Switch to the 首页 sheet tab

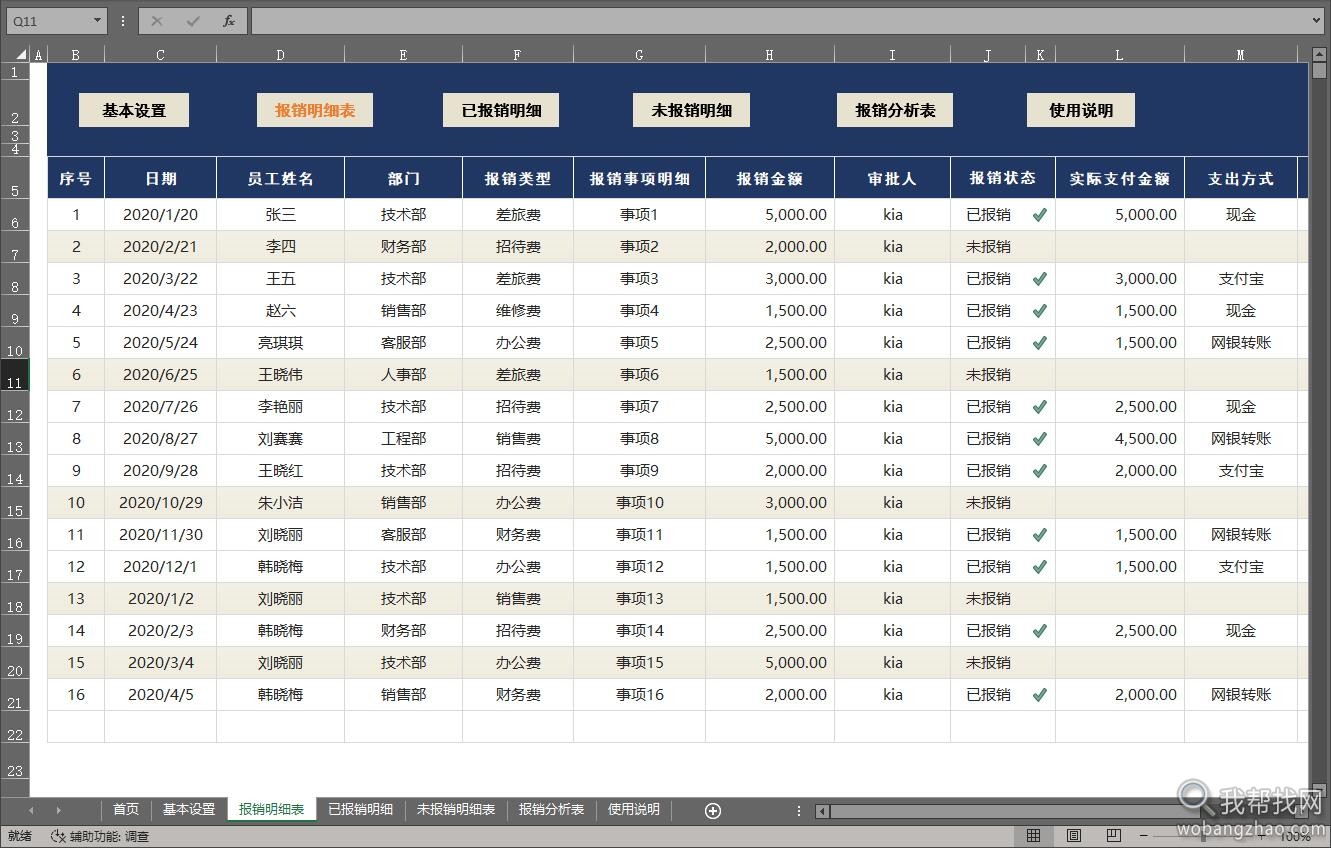126,810
